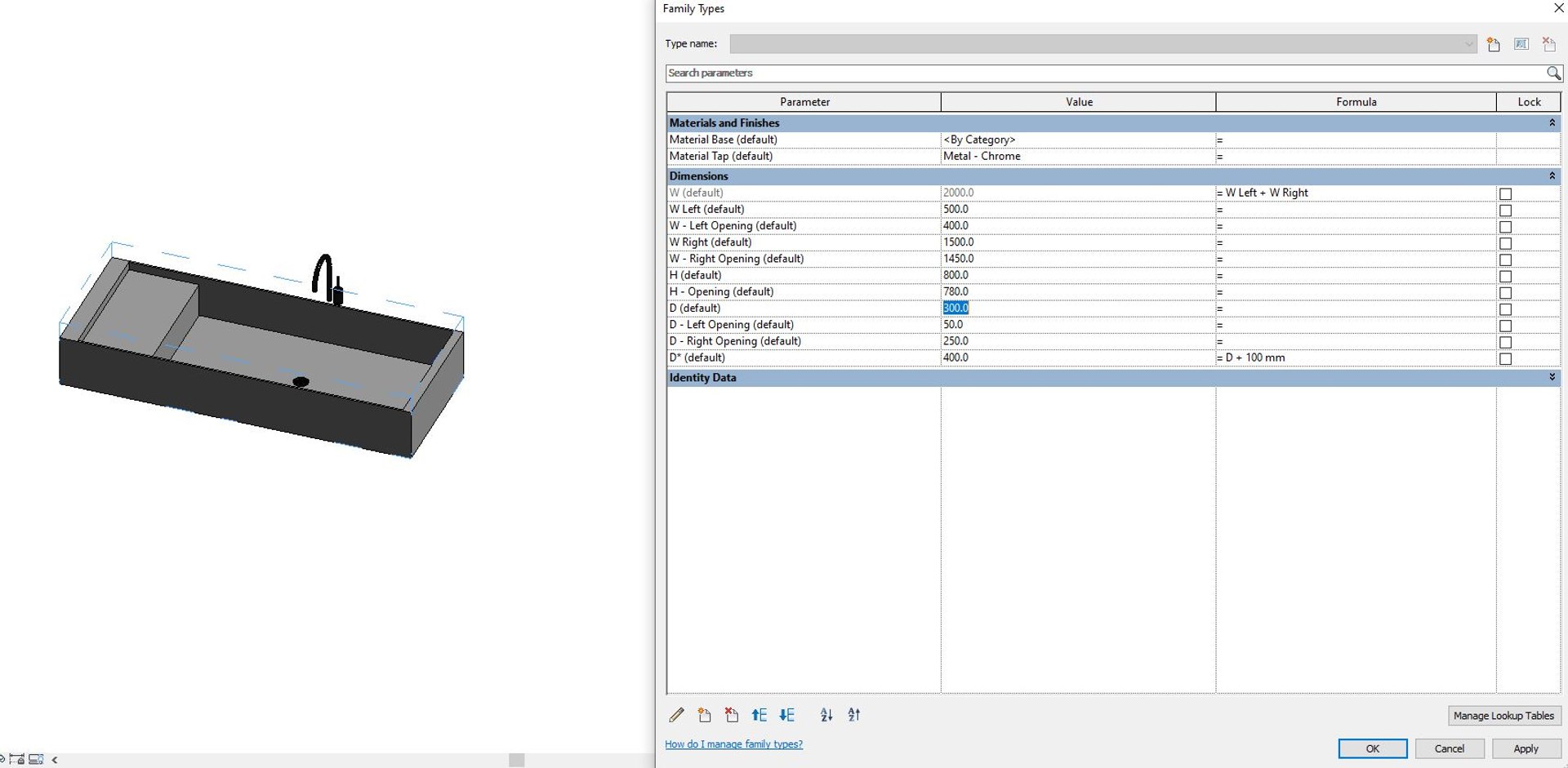Click the Value column header
Viewport: 1568px width, 768px height.
point(1079,102)
